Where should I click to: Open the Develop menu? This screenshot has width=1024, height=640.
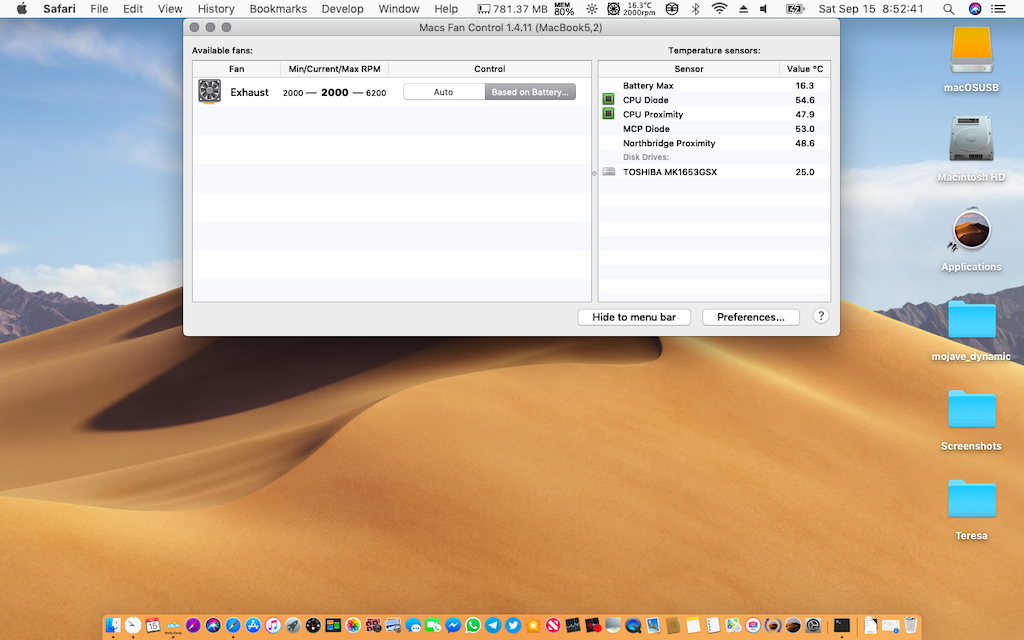click(x=342, y=8)
